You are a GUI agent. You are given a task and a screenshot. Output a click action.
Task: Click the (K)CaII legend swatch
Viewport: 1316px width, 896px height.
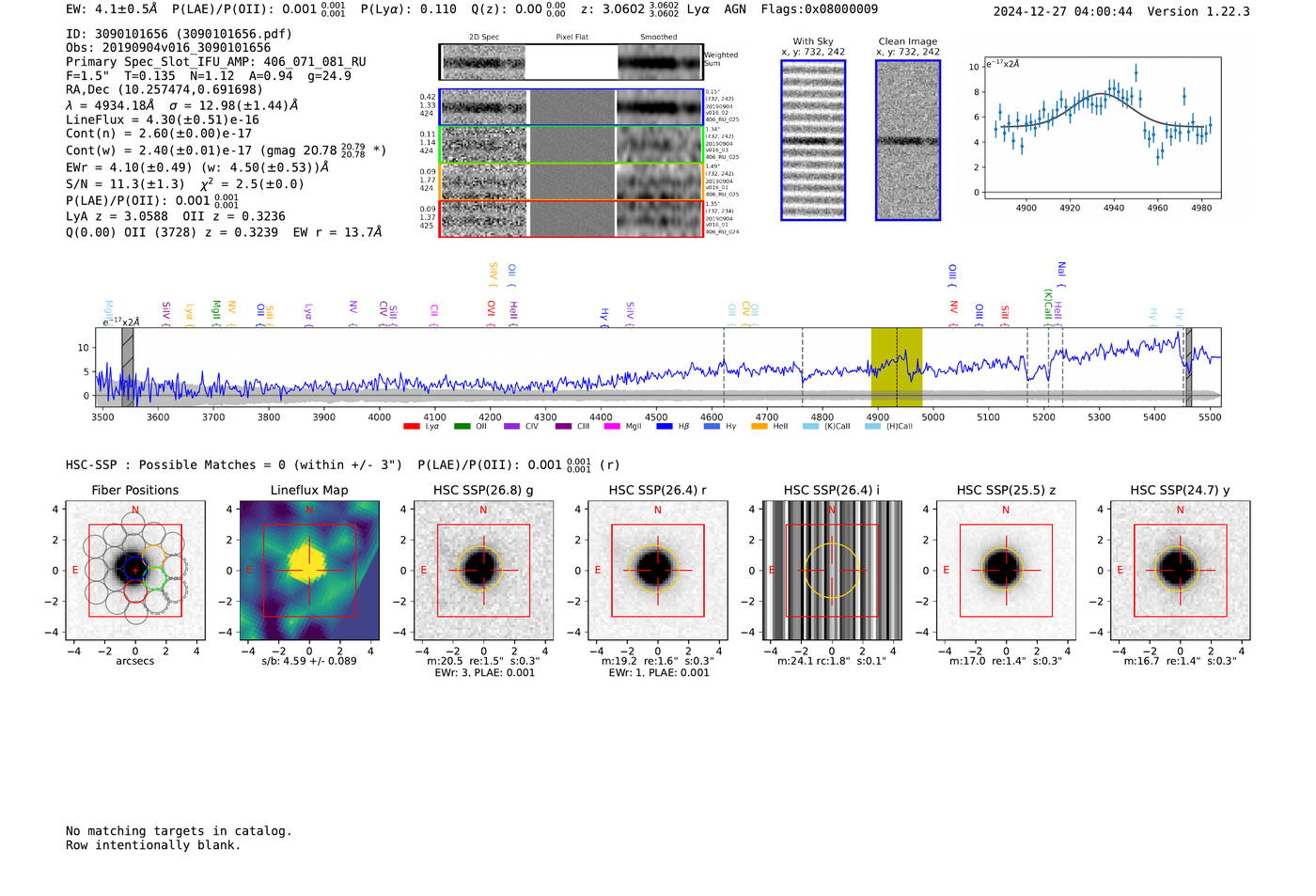(x=810, y=426)
